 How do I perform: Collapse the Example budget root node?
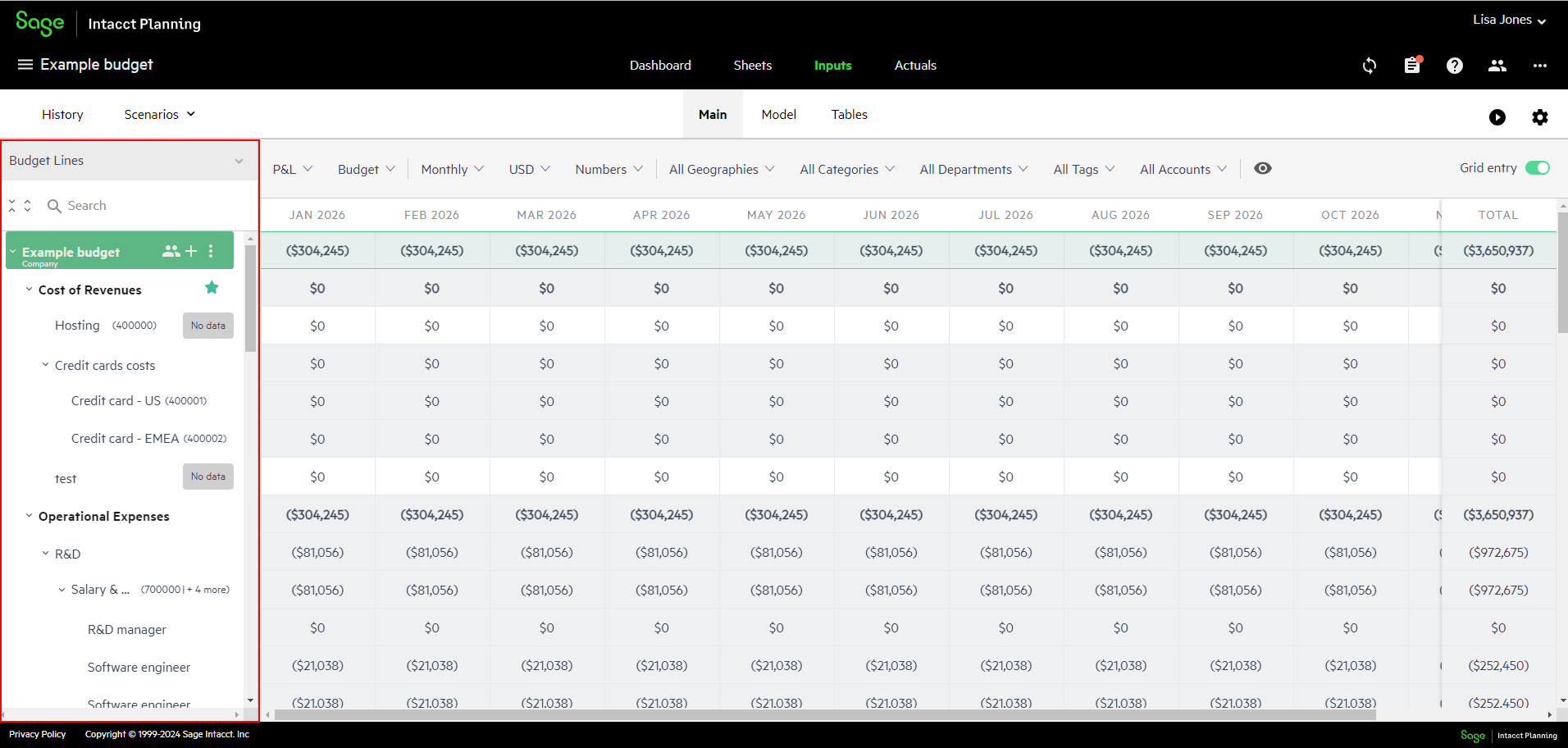tap(13, 251)
